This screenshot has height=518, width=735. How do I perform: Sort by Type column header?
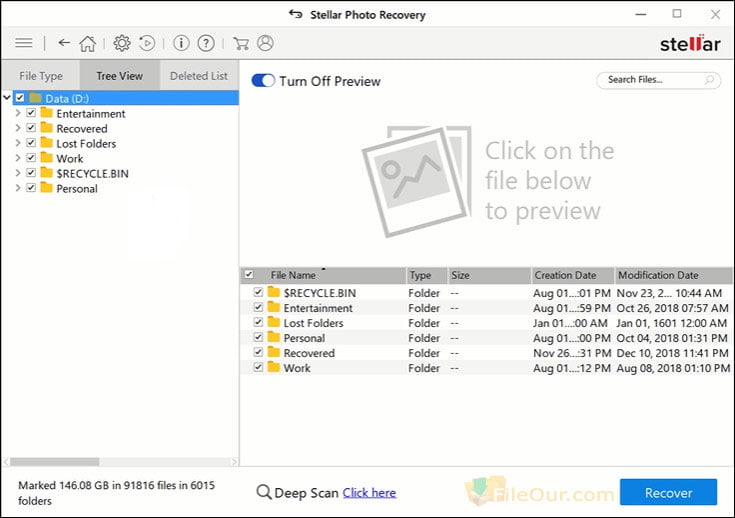(x=427, y=275)
